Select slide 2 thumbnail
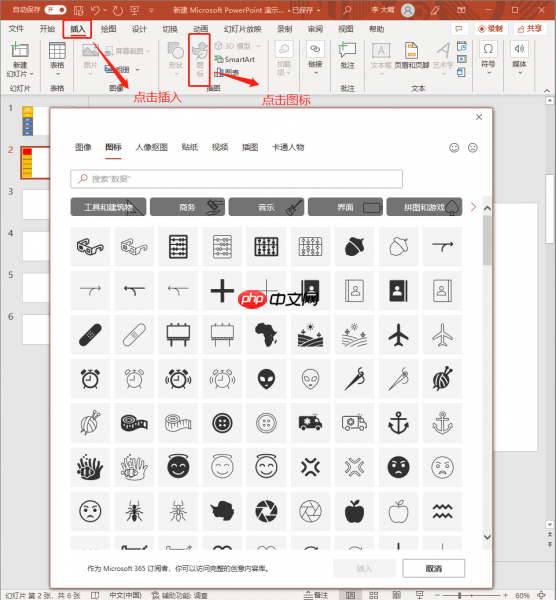This screenshot has height=600, width=556. pyautogui.click(x=36, y=163)
